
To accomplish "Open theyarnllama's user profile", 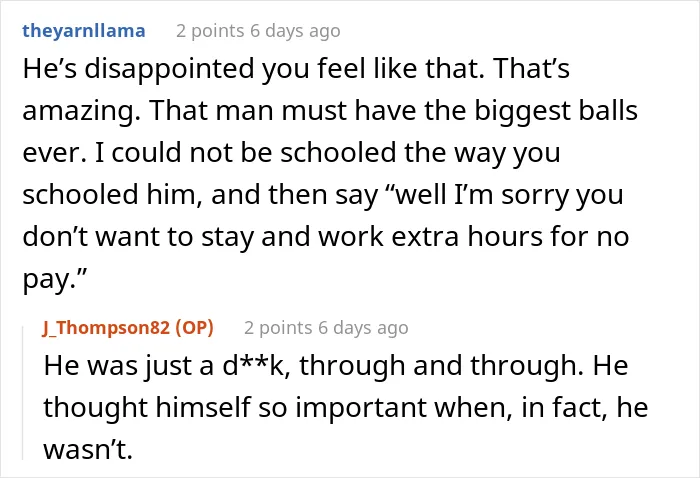I will coord(84,31).
